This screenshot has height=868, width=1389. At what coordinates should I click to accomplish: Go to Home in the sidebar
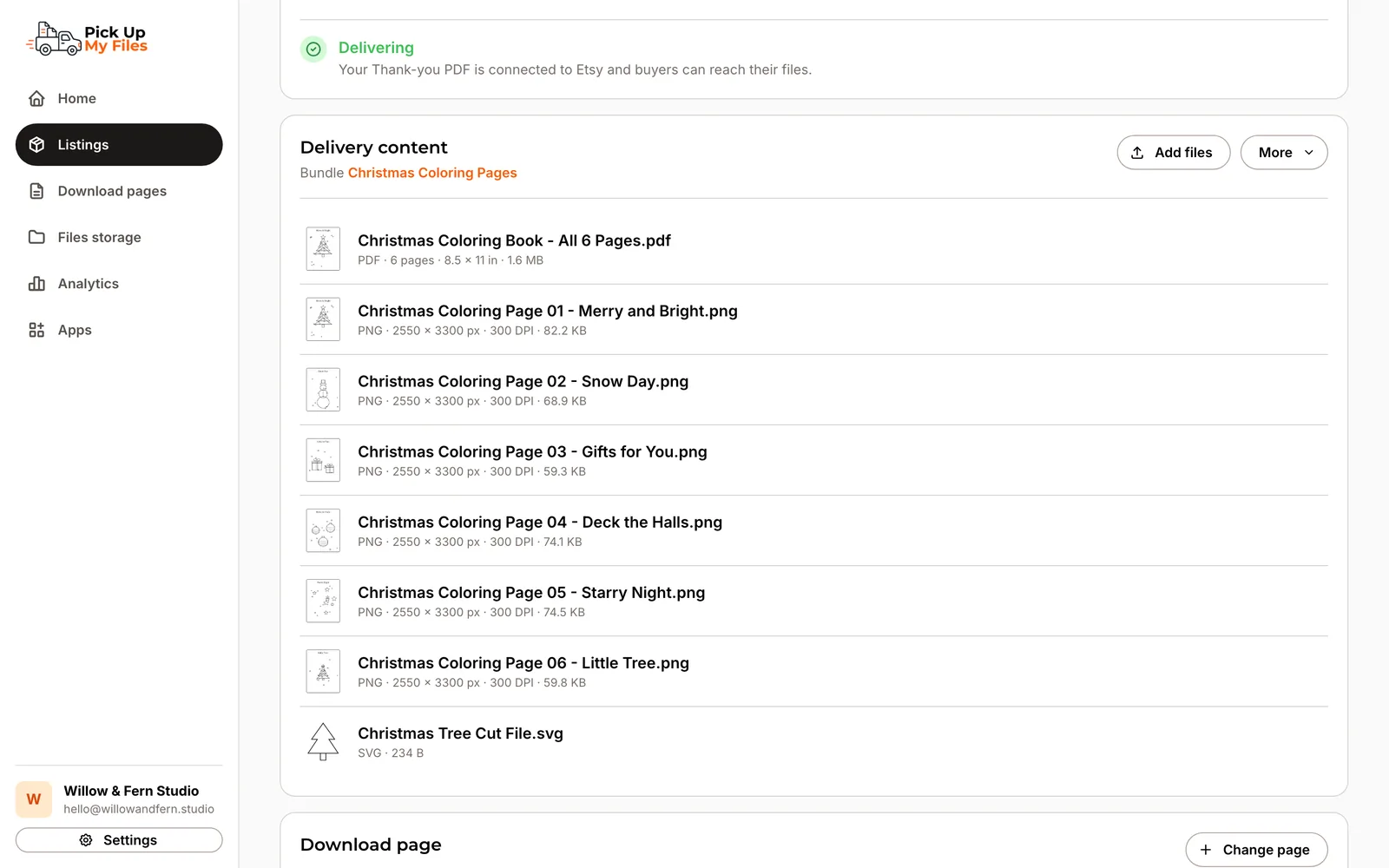[x=119, y=99]
